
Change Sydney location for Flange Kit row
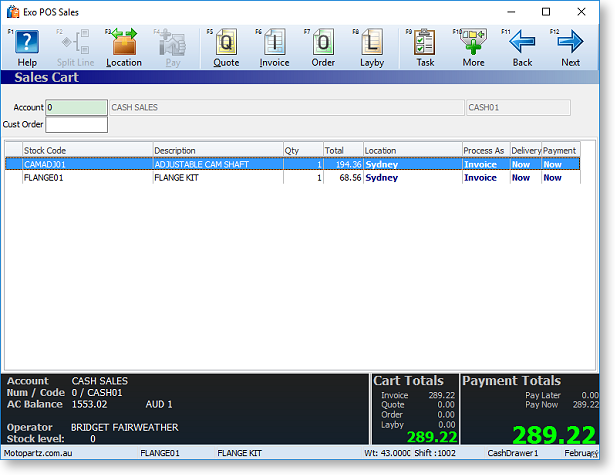coord(410,178)
